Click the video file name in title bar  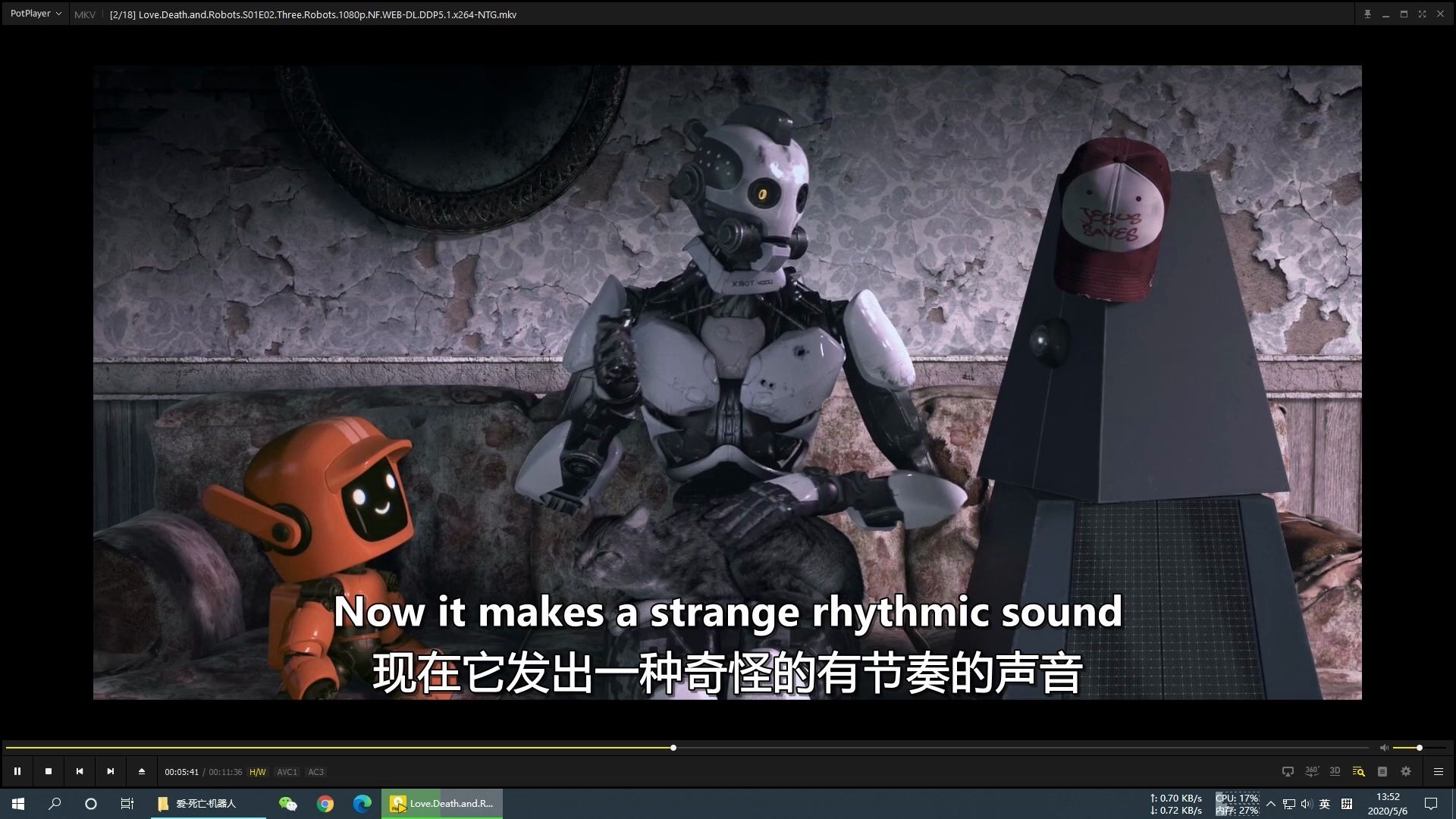click(x=313, y=14)
